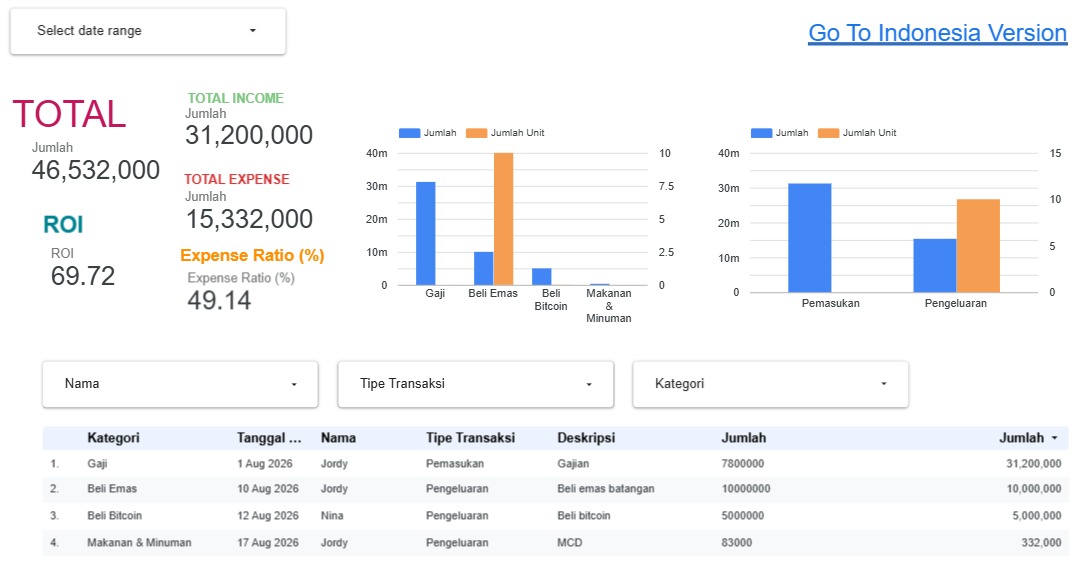Click the 83000 amount cell
The height and width of the screenshot is (566, 1086).
pyautogui.click(x=737, y=542)
